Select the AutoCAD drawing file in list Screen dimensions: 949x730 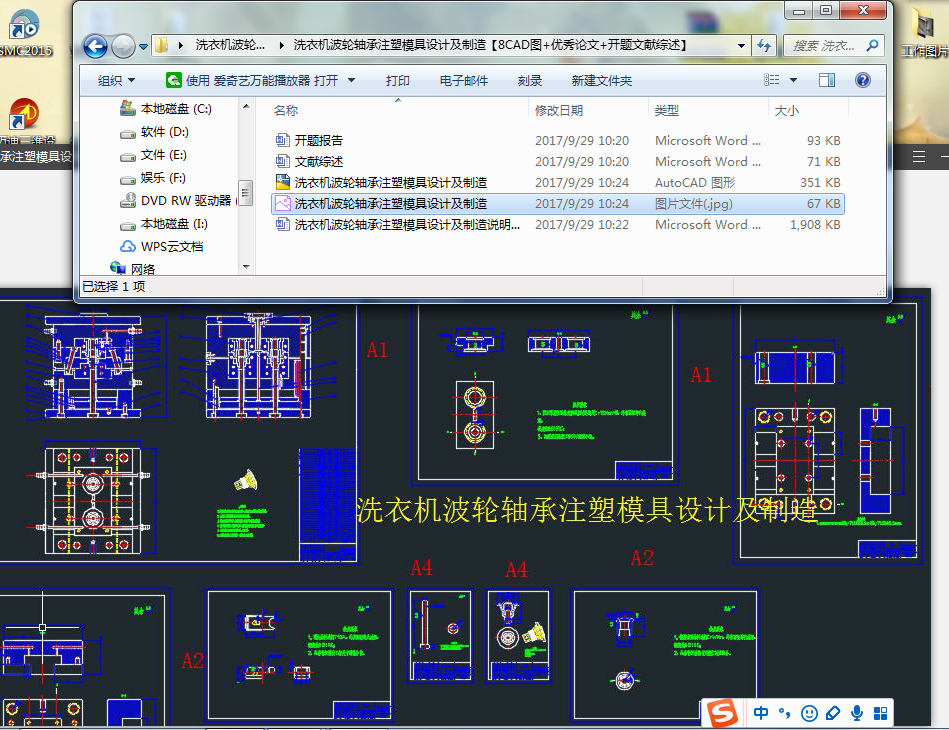(390, 183)
